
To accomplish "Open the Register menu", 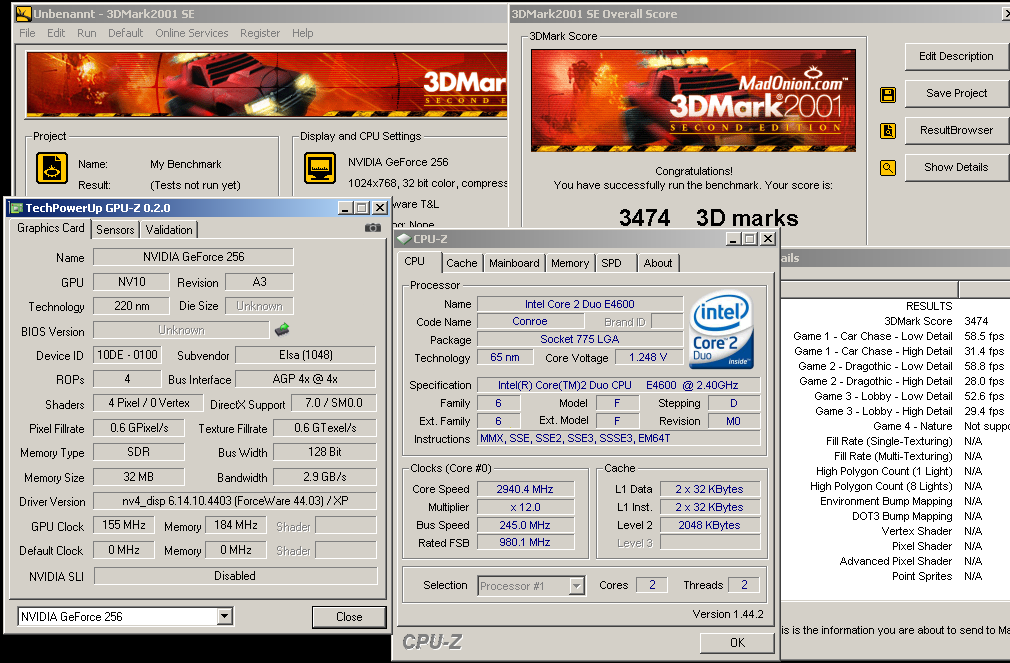I will pyautogui.click(x=260, y=33).
